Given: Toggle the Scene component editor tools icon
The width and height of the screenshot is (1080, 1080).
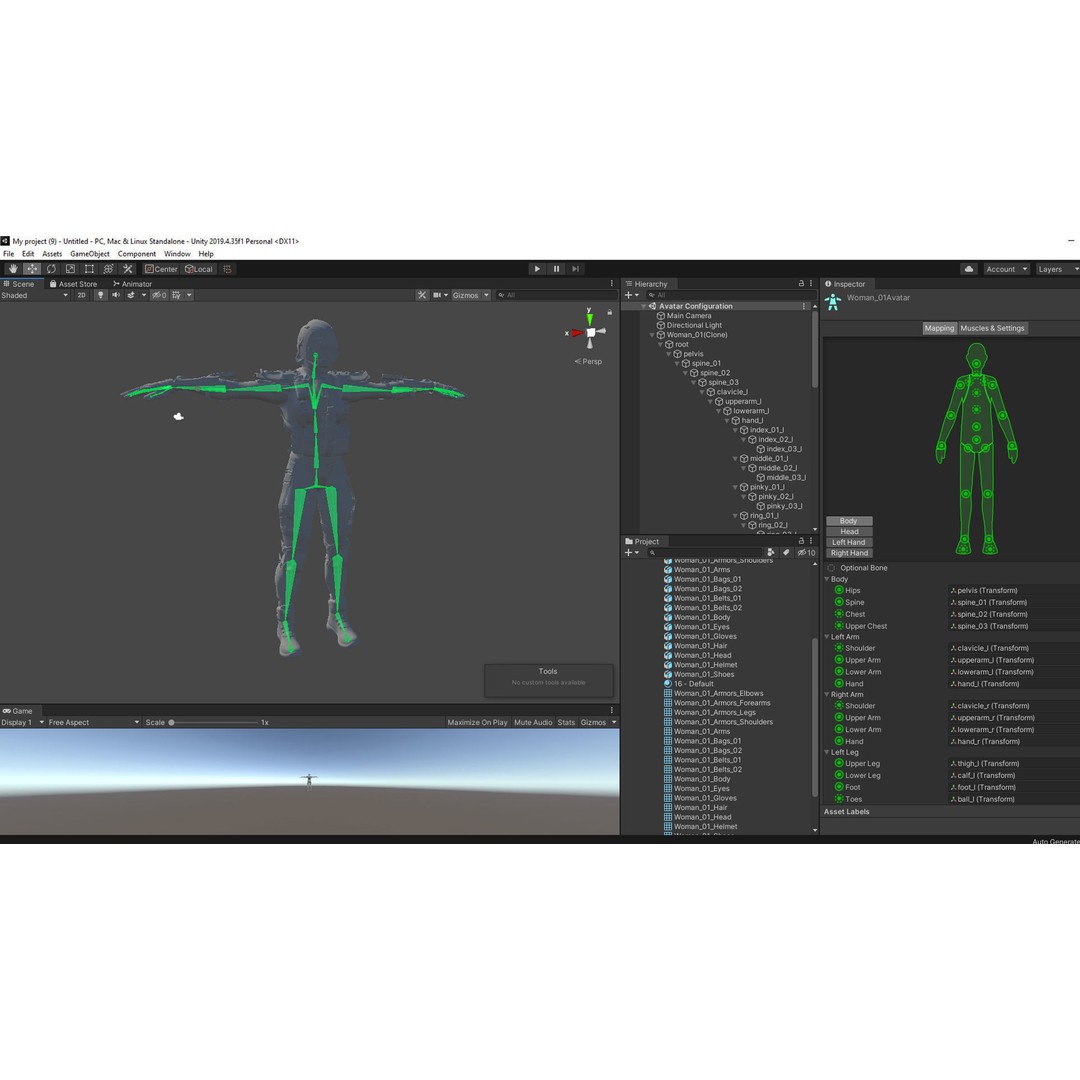Looking at the screenshot, I should 422,295.
